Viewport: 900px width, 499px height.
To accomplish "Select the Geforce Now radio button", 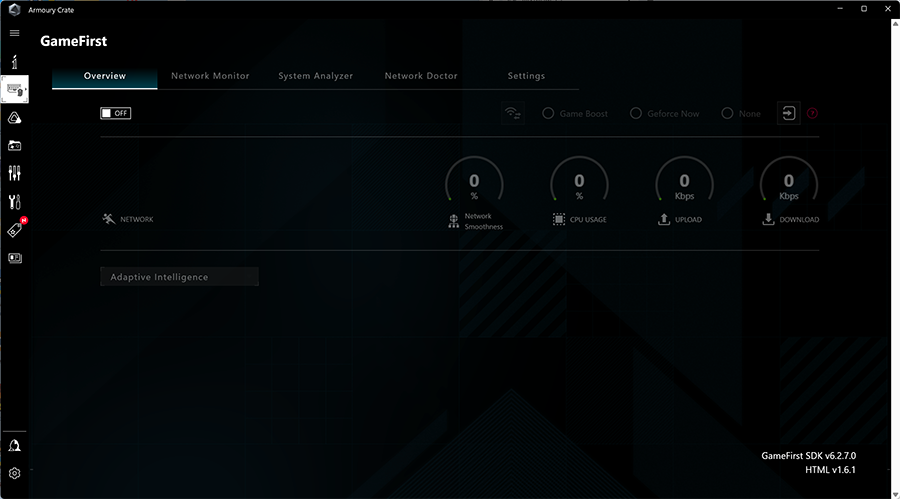I will [636, 113].
